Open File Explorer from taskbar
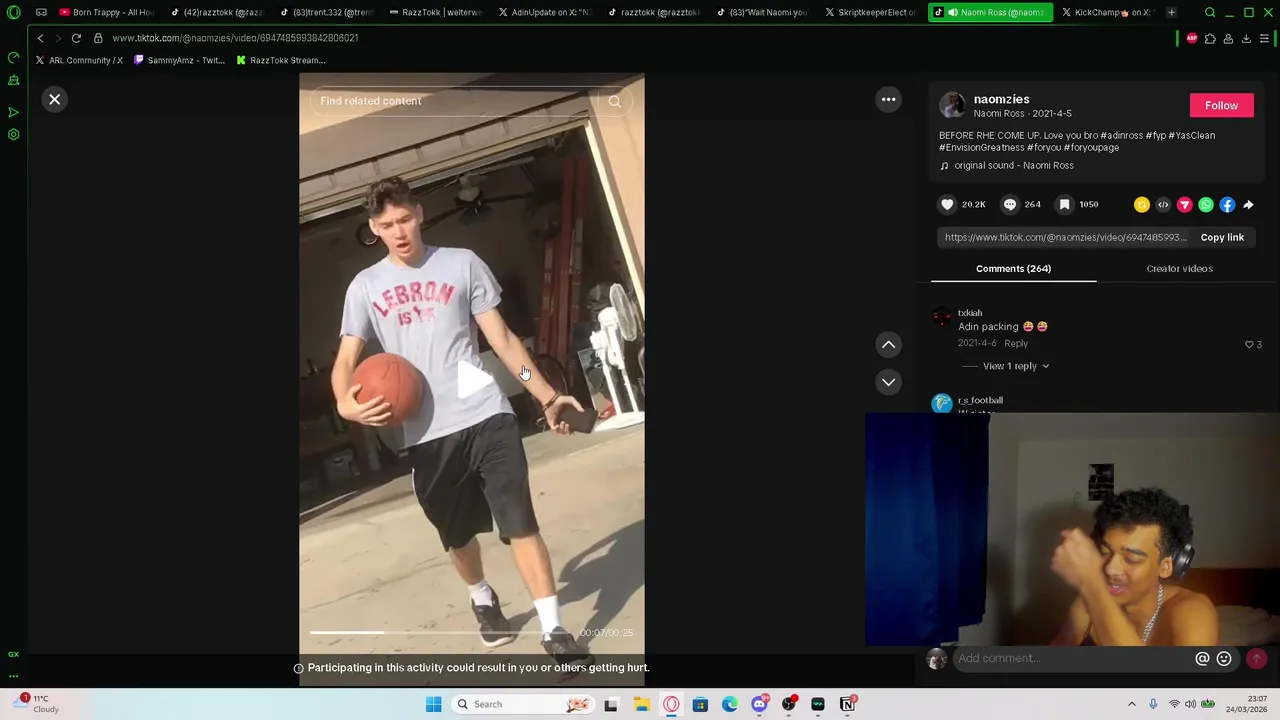1280x720 pixels. [641, 704]
